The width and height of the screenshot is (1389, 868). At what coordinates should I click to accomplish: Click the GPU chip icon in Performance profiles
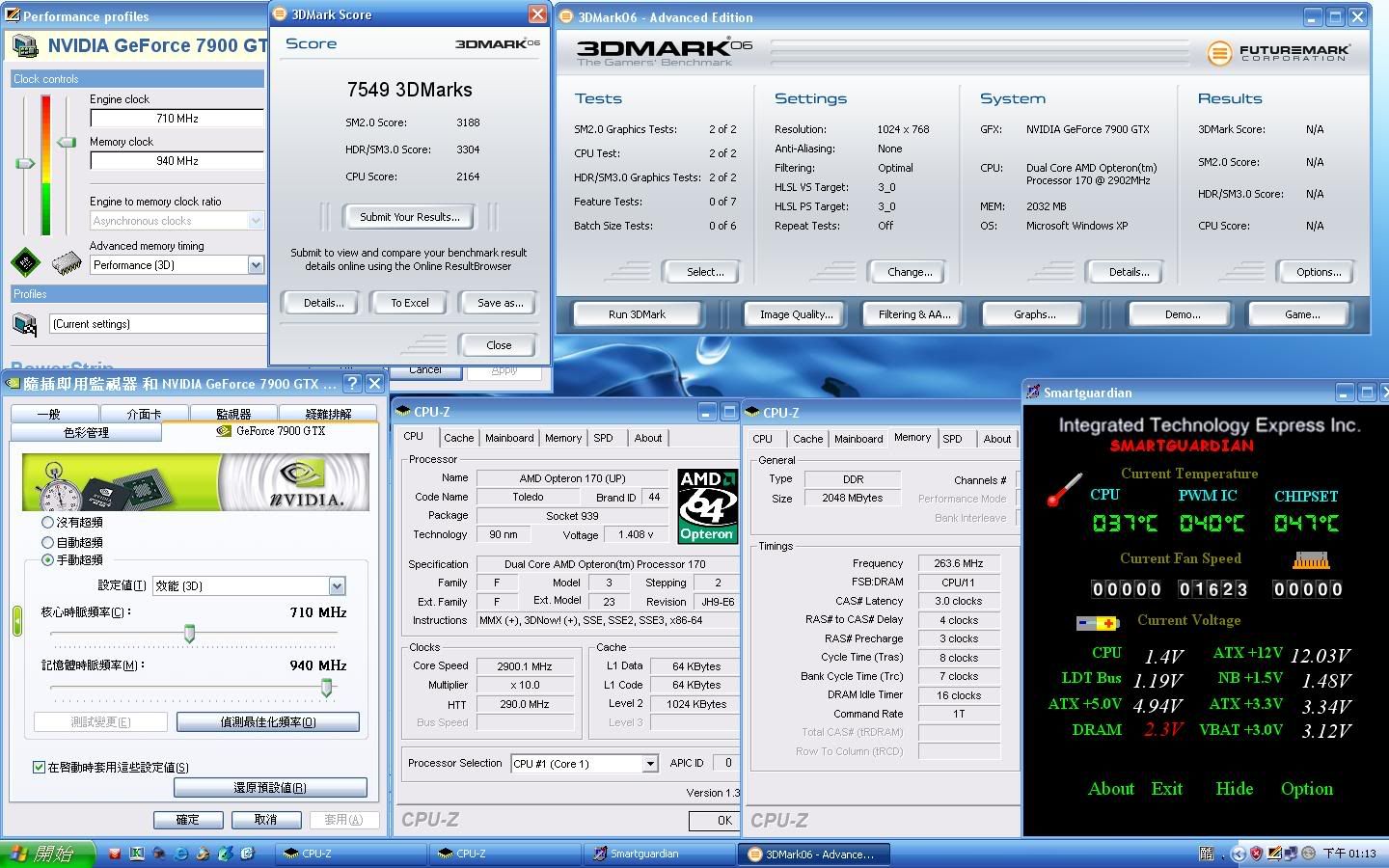(x=26, y=262)
